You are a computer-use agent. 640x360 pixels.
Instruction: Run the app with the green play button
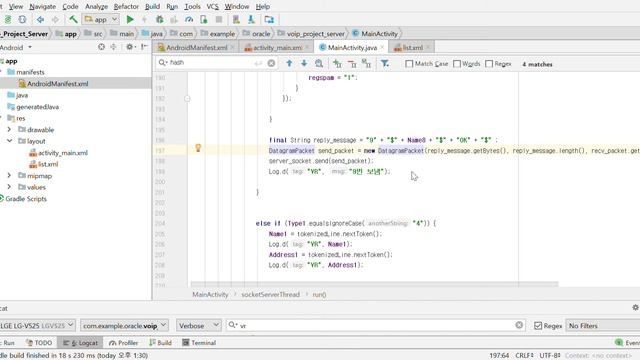(130, 19)
